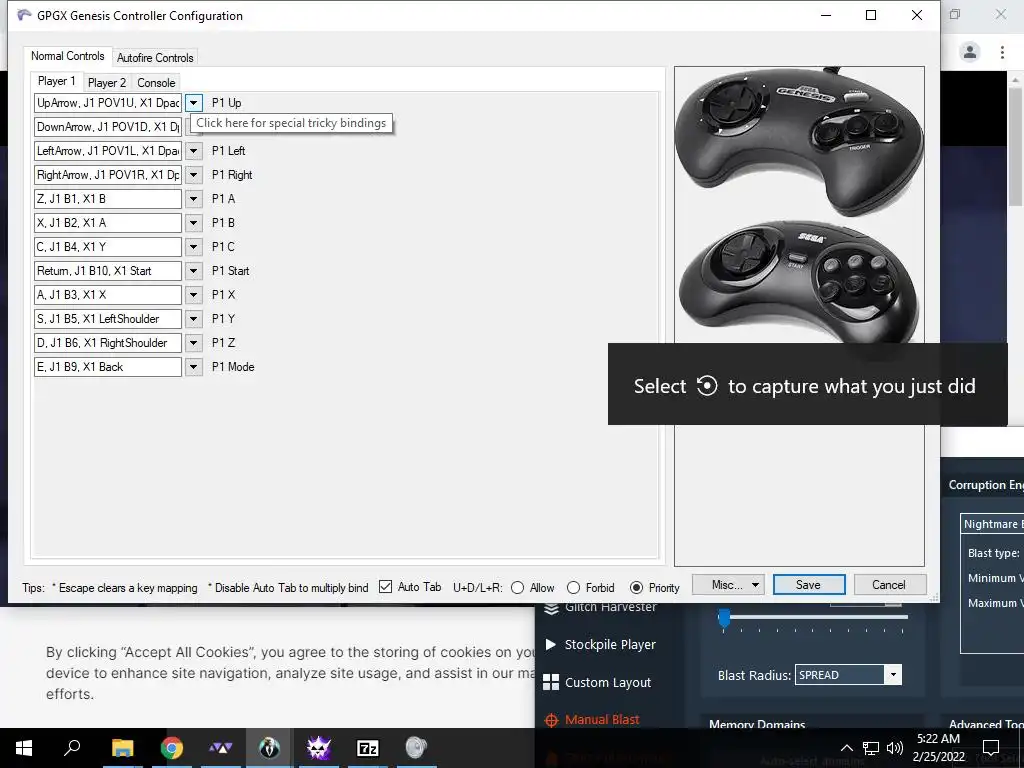The image size is (1024, 768).
Task: Open File Explorer from the taskbar
Action: pos(122,748)
